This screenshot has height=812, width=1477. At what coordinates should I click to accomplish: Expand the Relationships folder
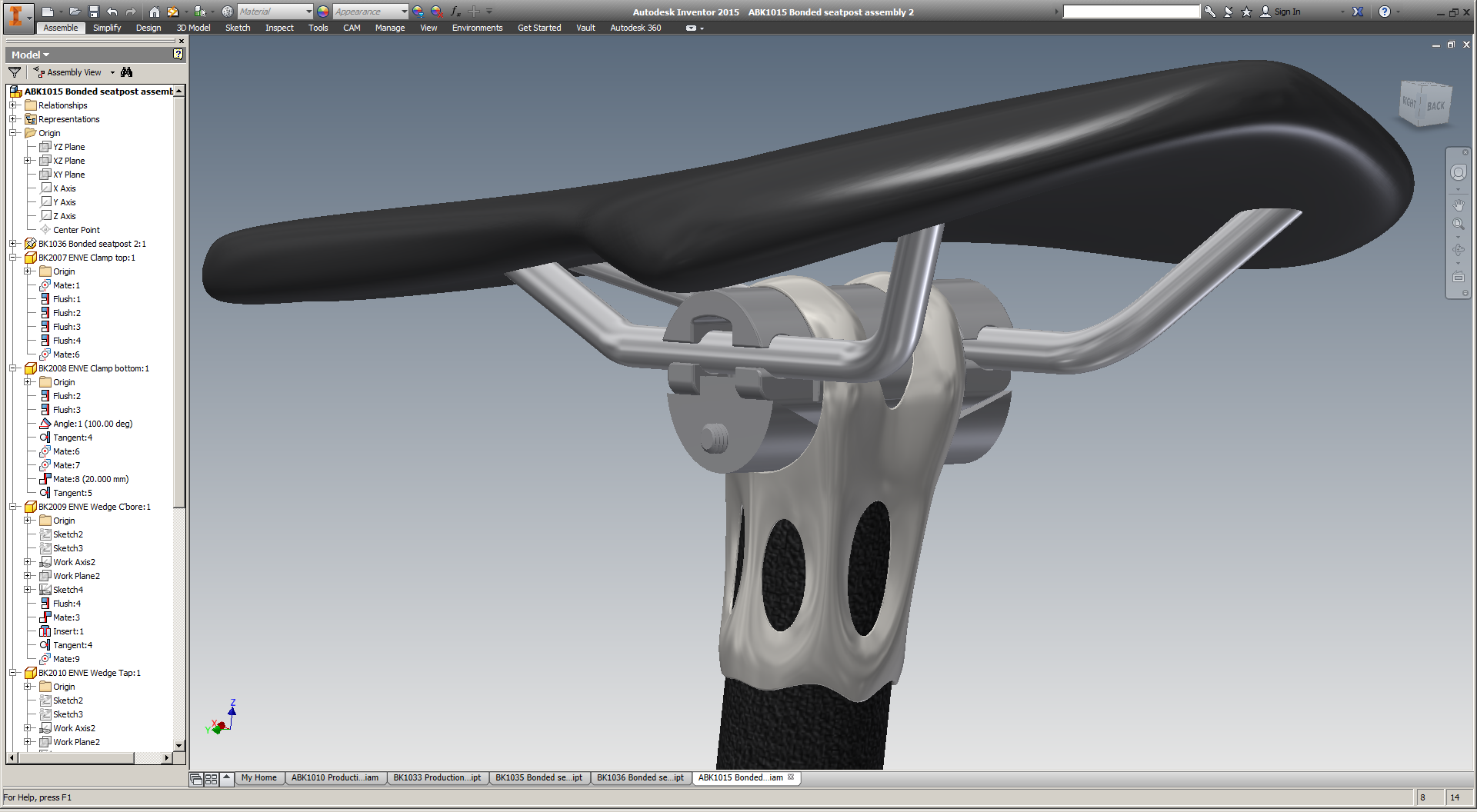pyautogui.click(x=13, y=105)
